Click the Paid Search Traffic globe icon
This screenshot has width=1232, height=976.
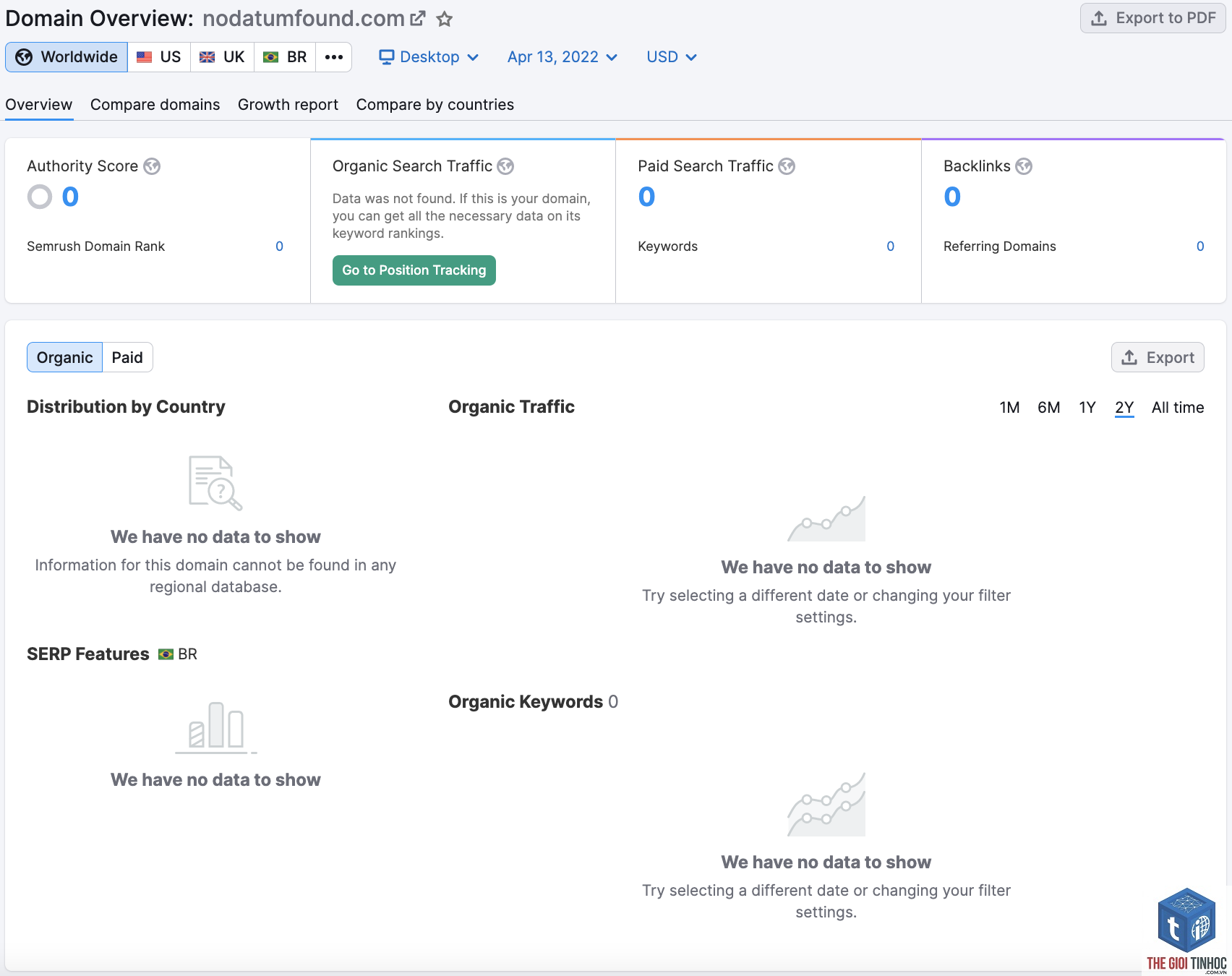coord(787,166)
